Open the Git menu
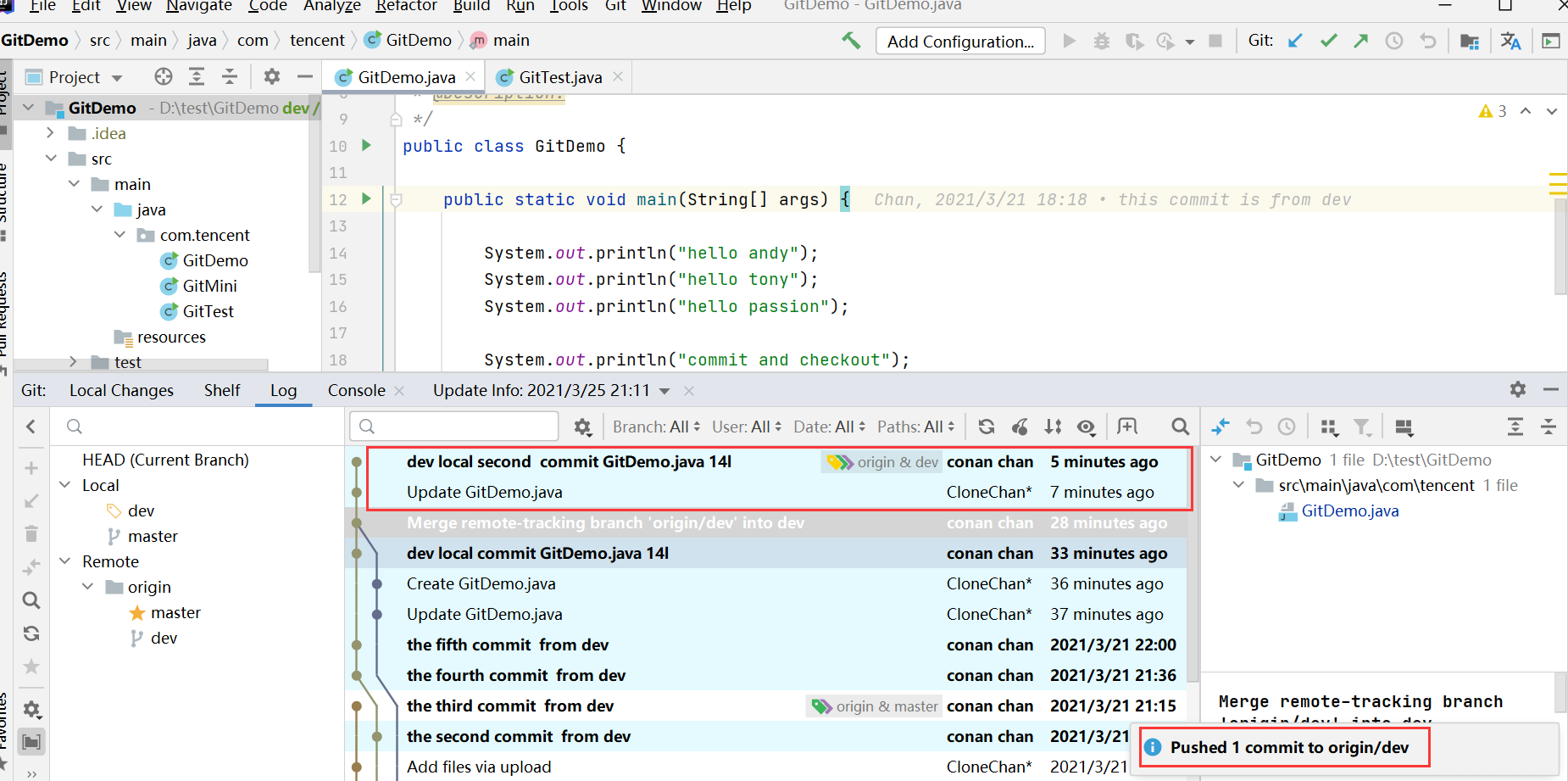Viewport: 1568px width, 781px height. (615, 7)
